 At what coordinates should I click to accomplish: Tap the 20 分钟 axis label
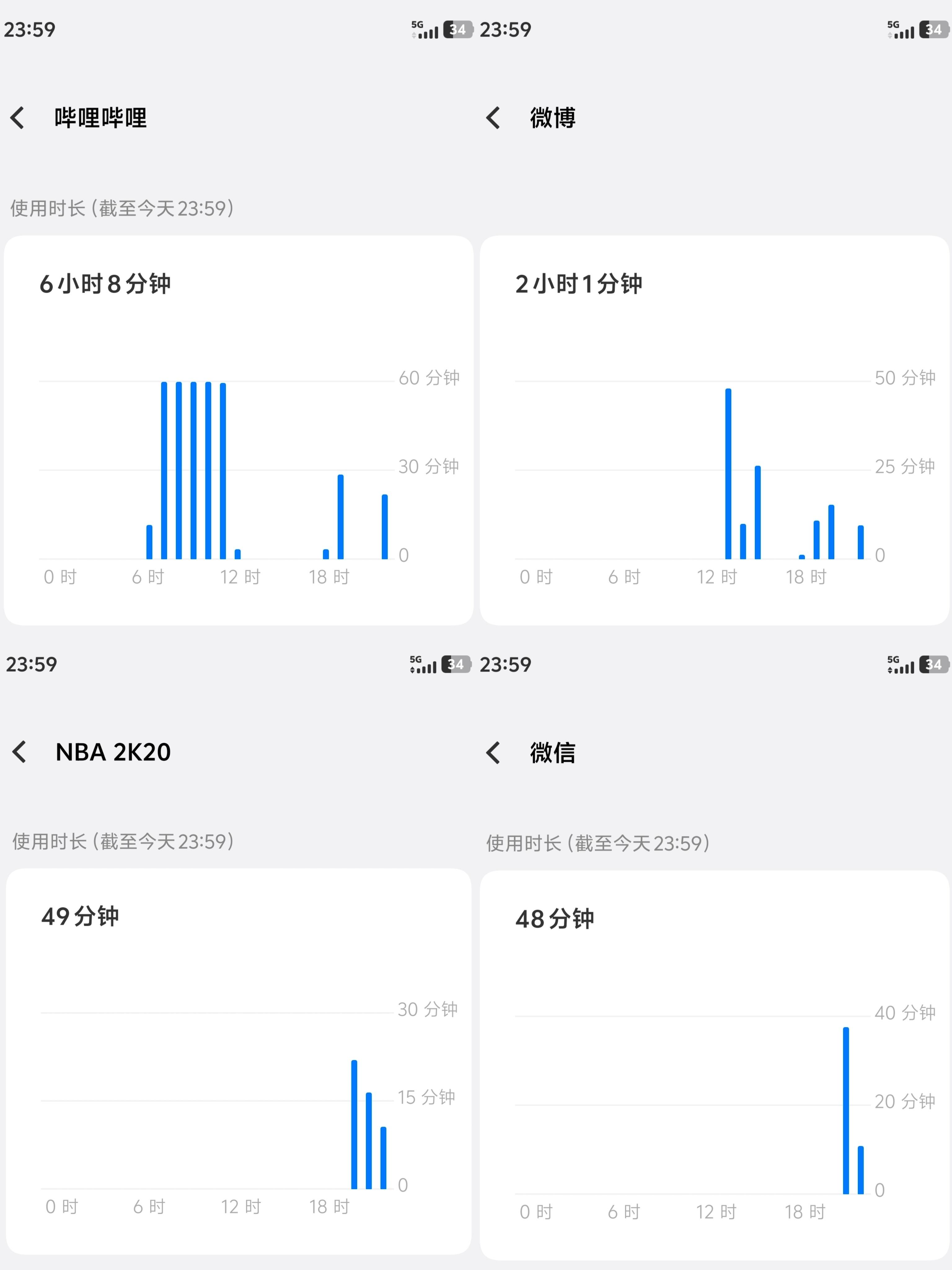tap(905, 1101)
